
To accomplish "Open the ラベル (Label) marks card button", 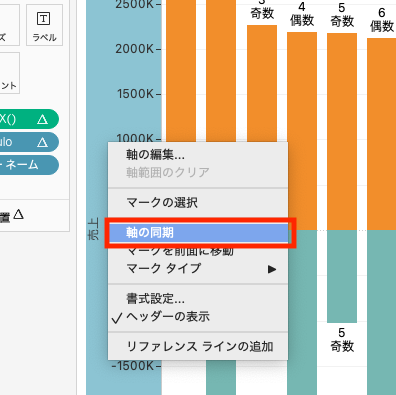I will click(44, 25).
